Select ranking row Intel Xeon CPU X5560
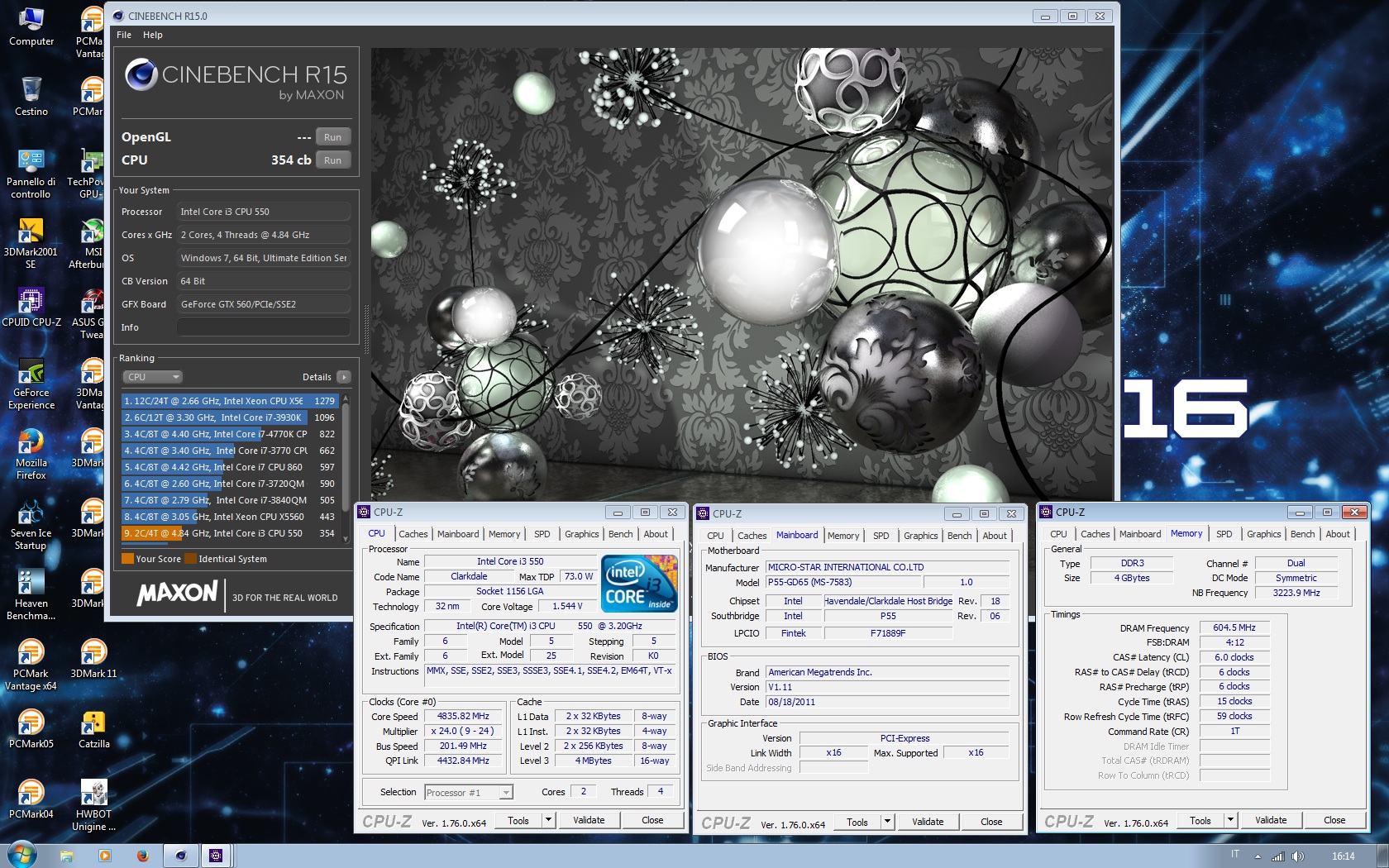This screenshot has height=868, width=1389. (230, 517)
